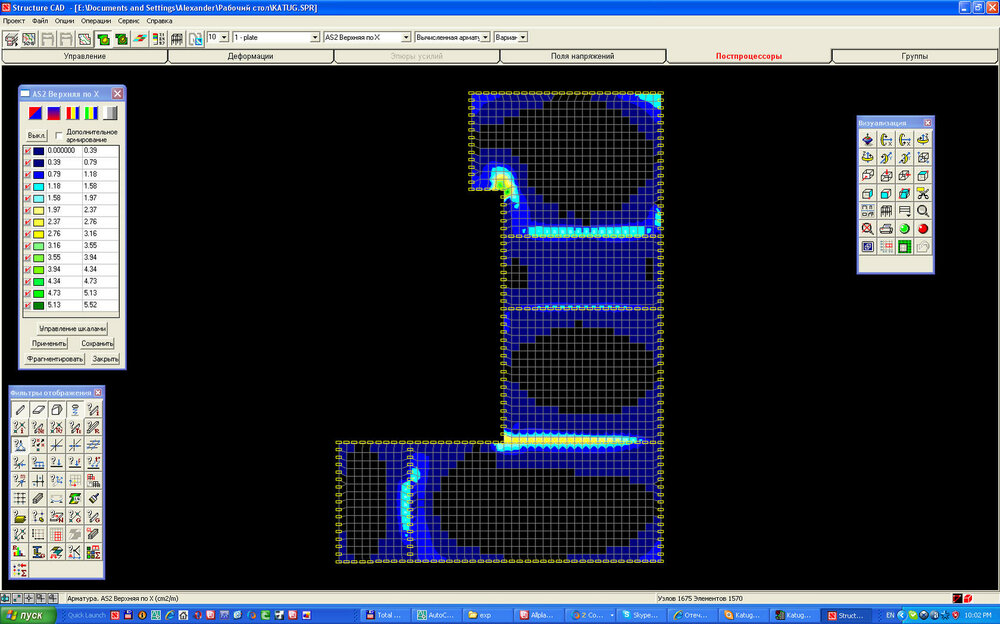Click the green ball icon in Визуализация
Image resolution: width=1000 pixels, height=624 pixels.
click(x=904, y=229)
